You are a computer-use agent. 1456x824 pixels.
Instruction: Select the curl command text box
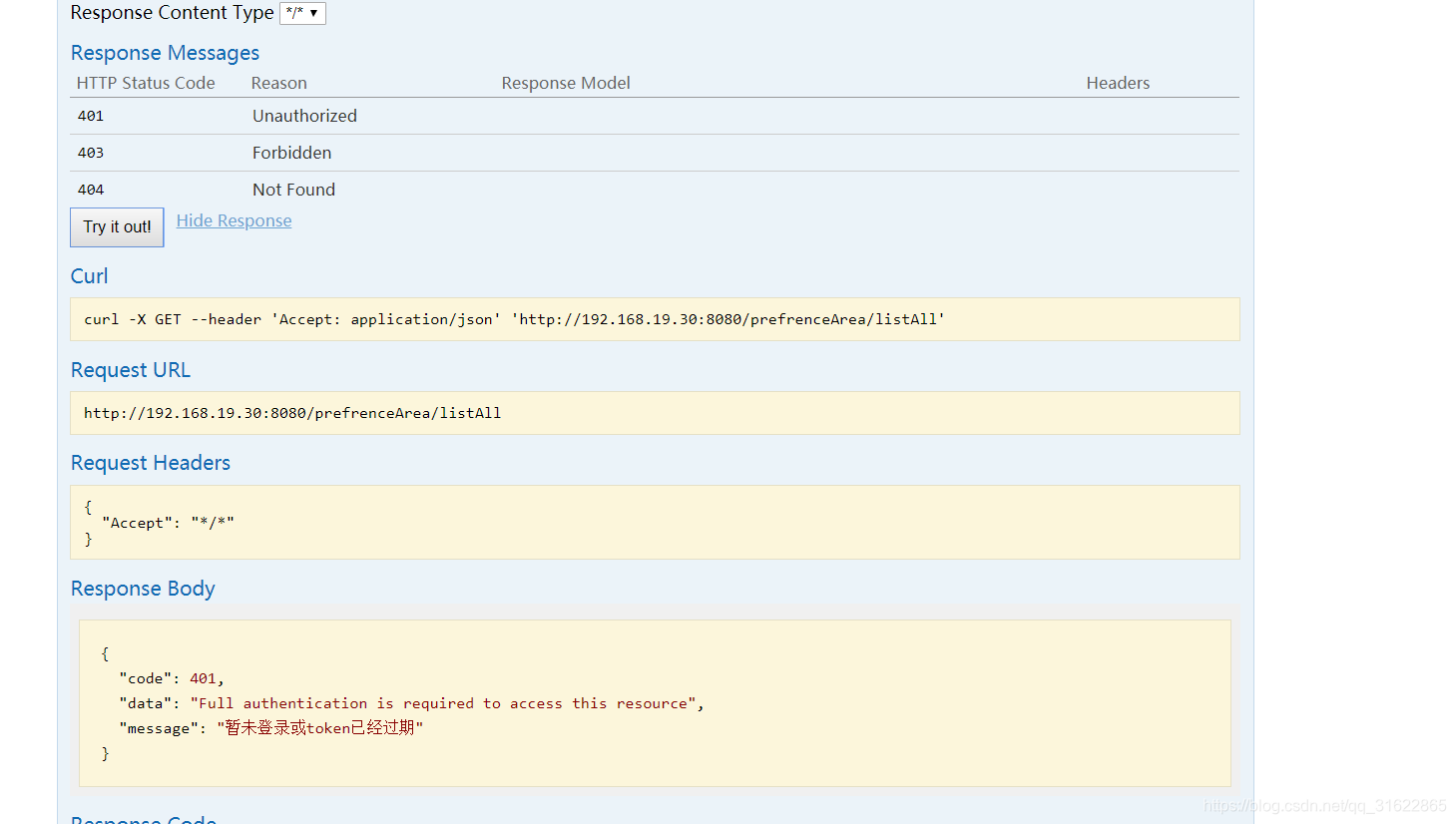[654, 318]
